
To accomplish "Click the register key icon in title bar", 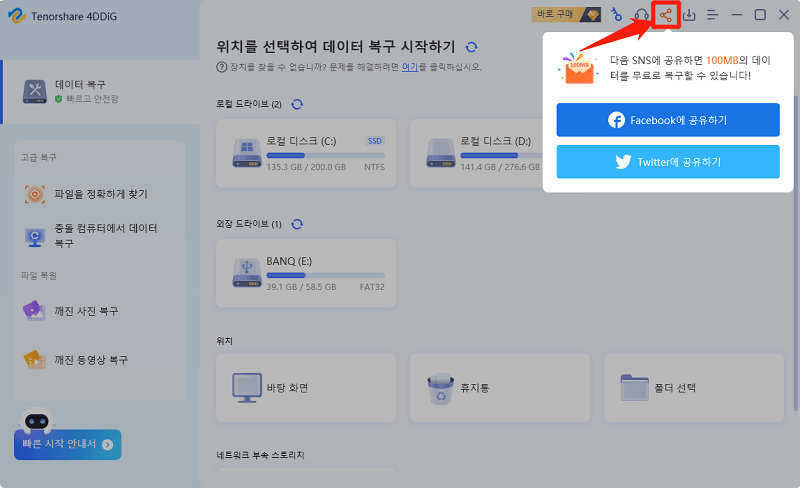I will [616, 14].
